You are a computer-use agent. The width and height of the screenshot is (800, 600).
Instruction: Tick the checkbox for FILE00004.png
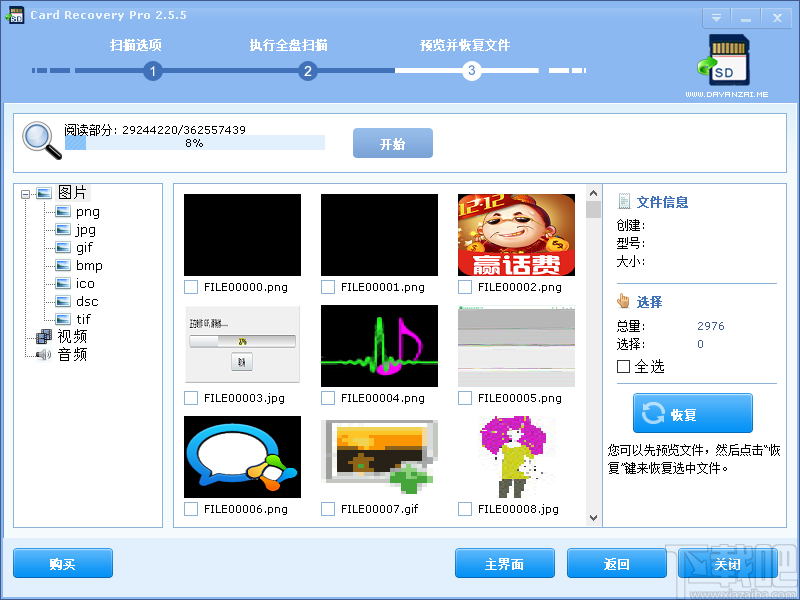[328, 398]
